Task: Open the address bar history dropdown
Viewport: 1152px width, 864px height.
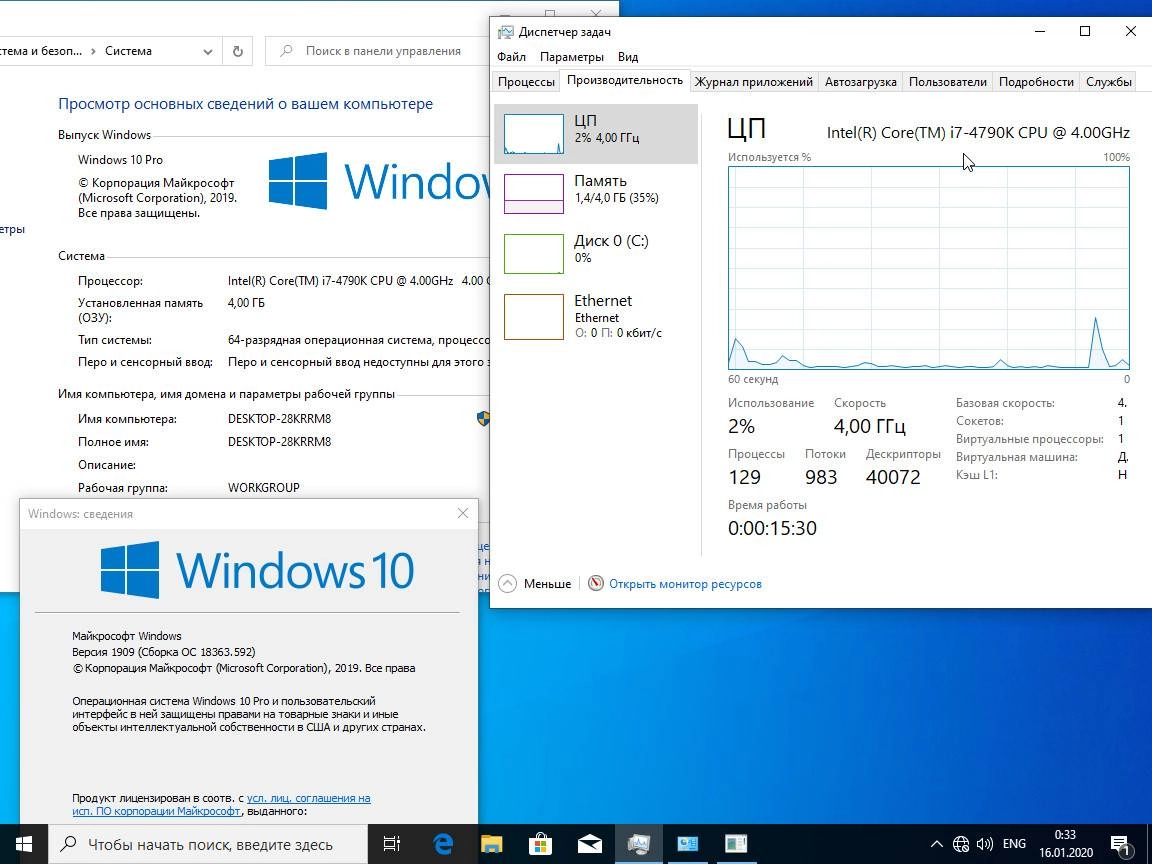Action: 208,51
